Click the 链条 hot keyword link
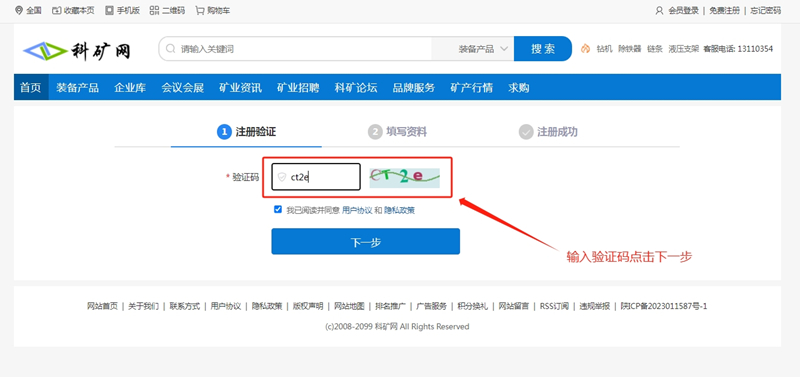800x377 pixels. [655, 49]
